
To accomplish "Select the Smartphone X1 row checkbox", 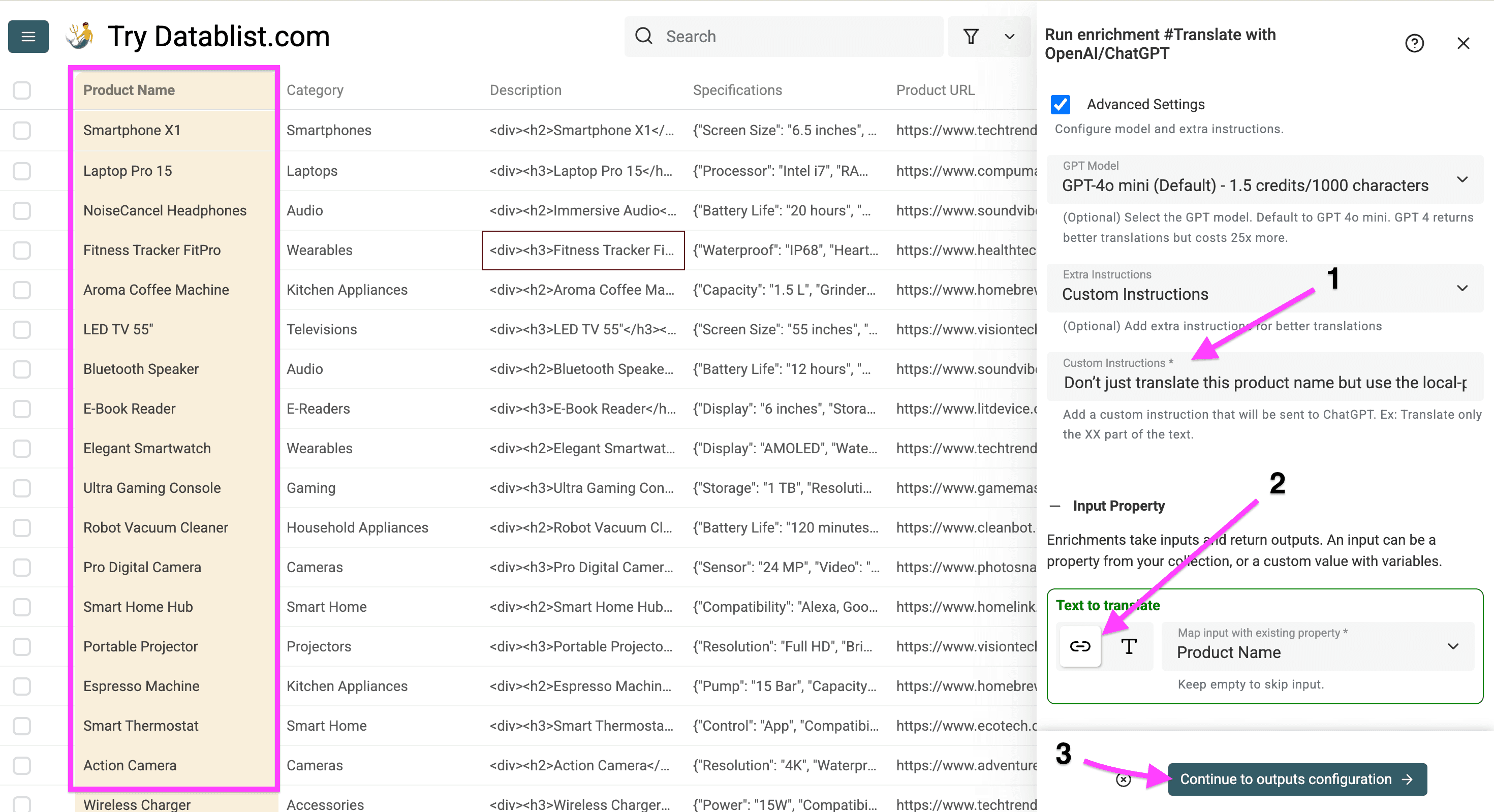I will coord(21,131).
